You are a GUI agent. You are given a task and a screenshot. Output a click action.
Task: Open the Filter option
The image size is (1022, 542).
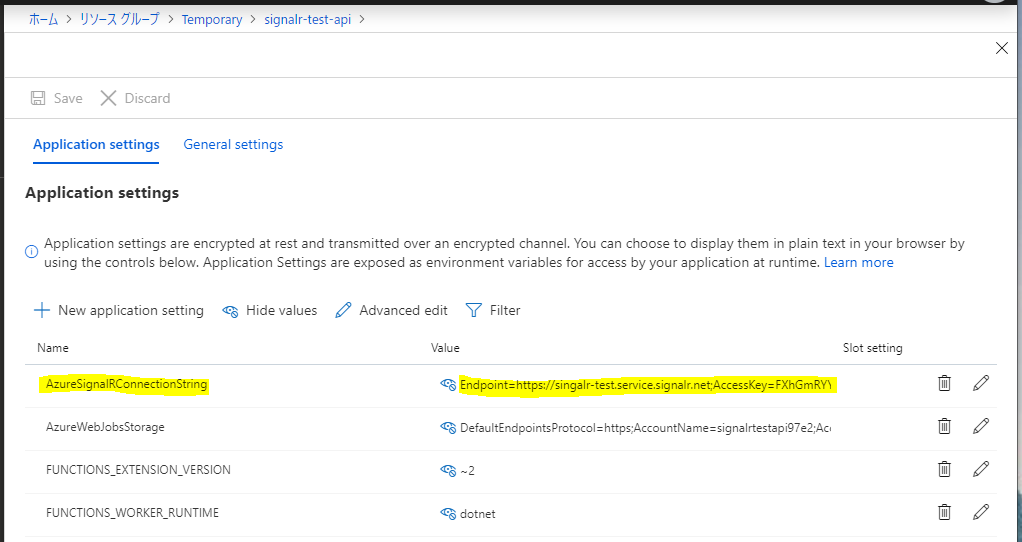tap(493, 310)
